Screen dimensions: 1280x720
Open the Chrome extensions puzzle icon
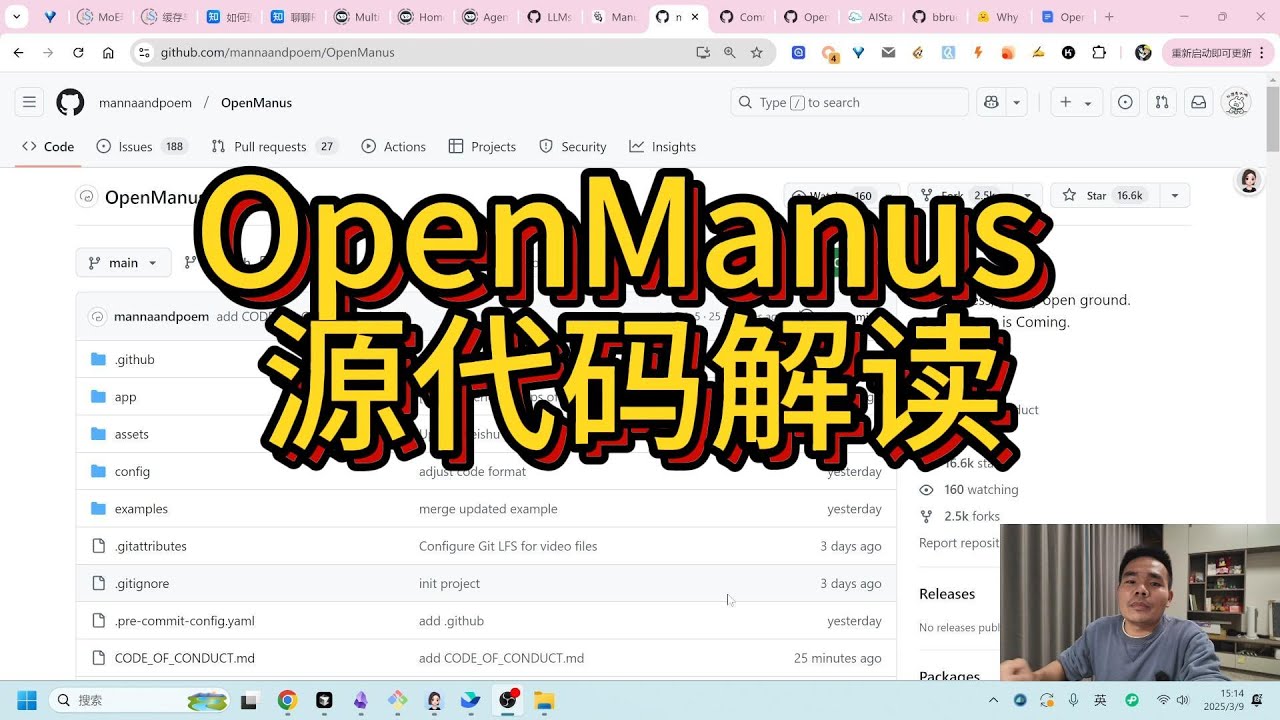click(x=1099, y=52)
